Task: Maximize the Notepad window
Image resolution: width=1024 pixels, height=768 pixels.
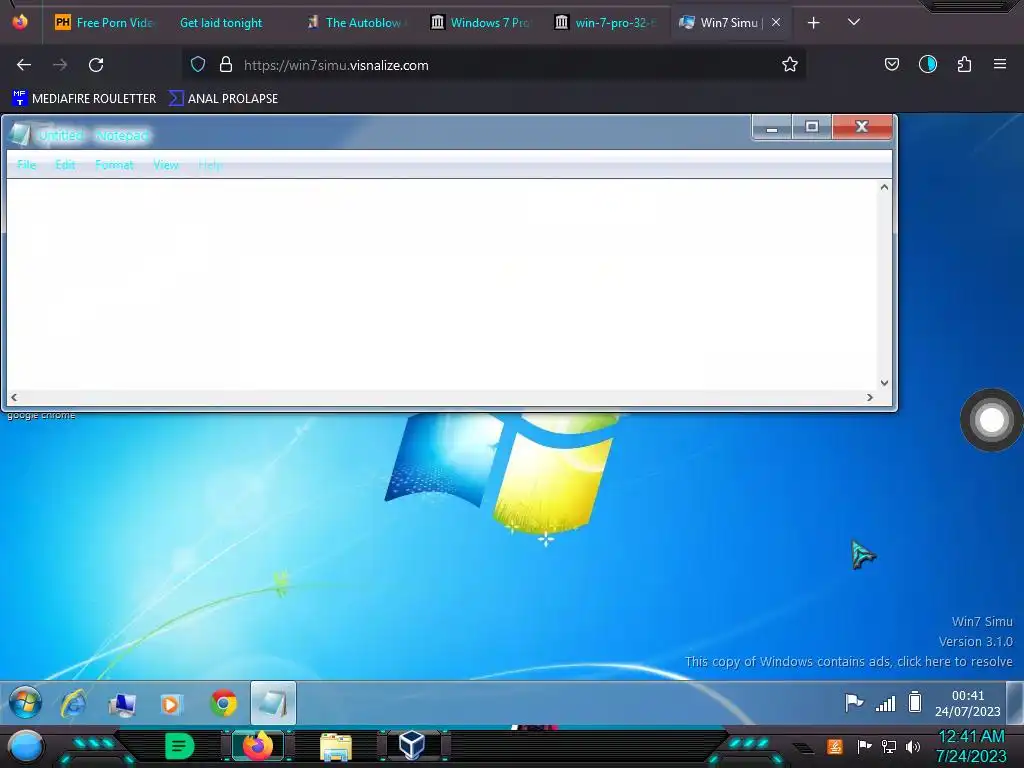Action: point(812,127)
